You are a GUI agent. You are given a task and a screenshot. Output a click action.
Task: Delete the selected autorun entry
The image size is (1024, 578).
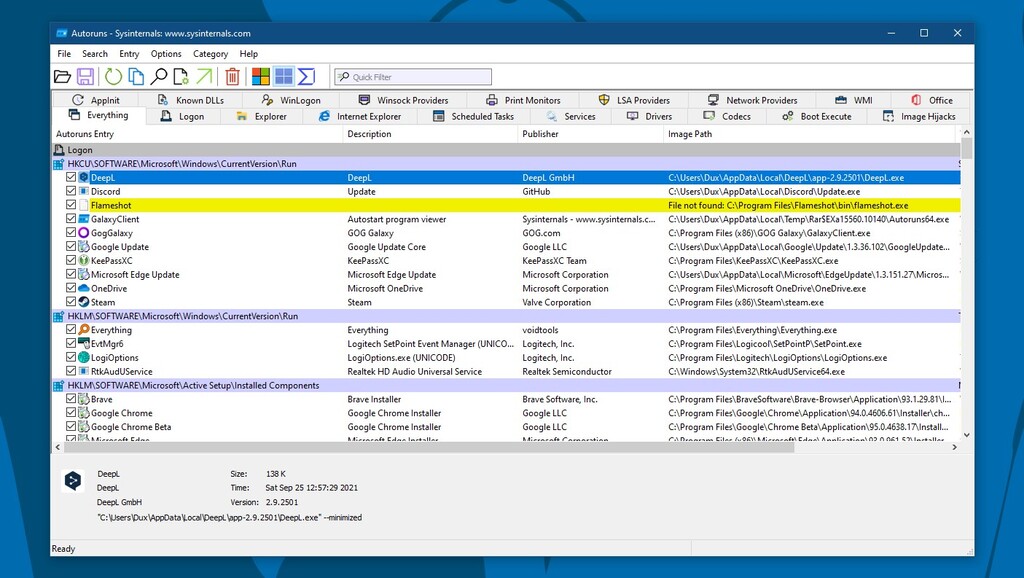point(231,75)
